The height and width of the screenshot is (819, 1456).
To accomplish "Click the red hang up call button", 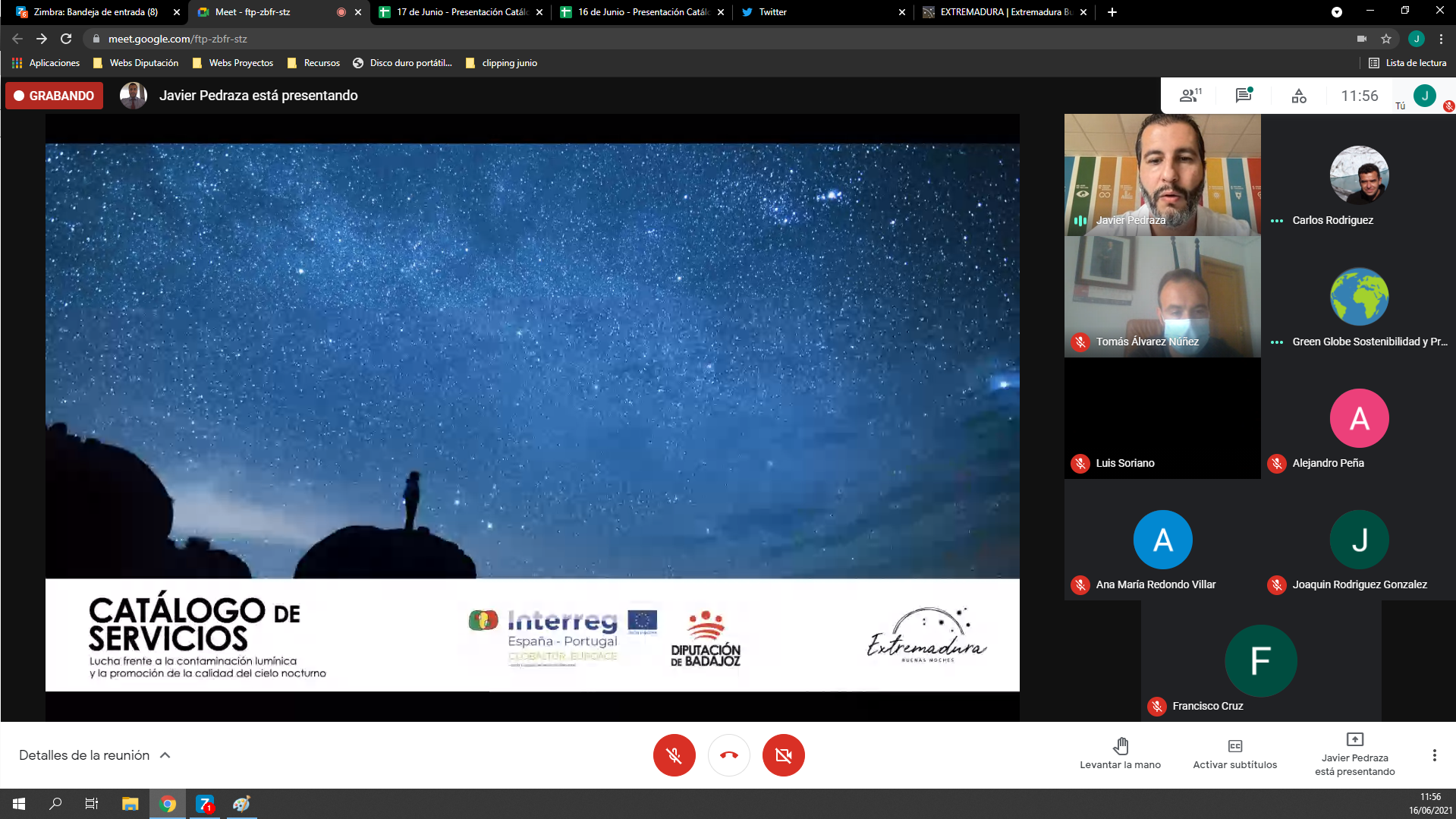I will (x=728, y=755).
